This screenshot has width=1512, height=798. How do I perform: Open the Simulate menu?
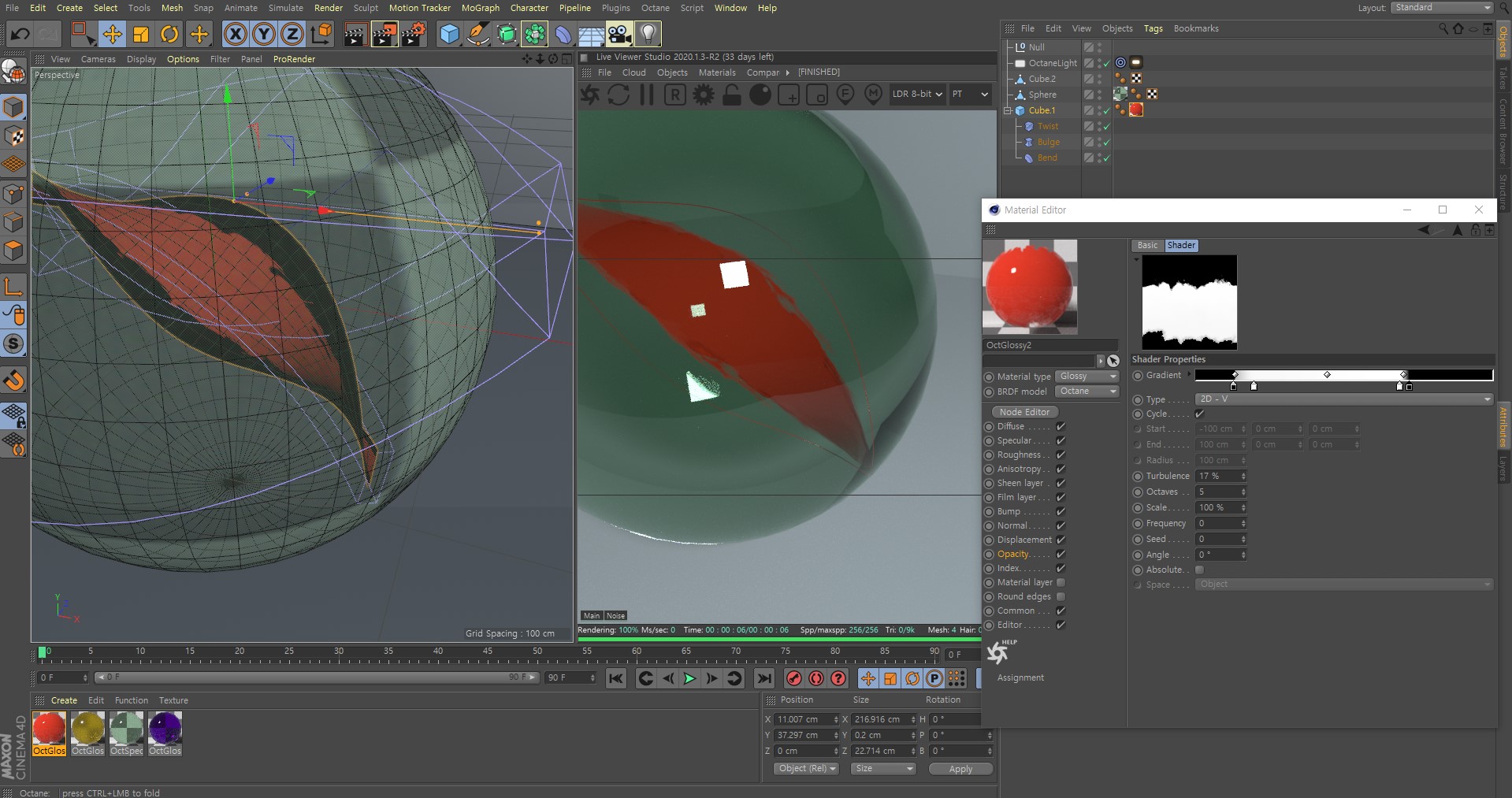click(285, 8)
